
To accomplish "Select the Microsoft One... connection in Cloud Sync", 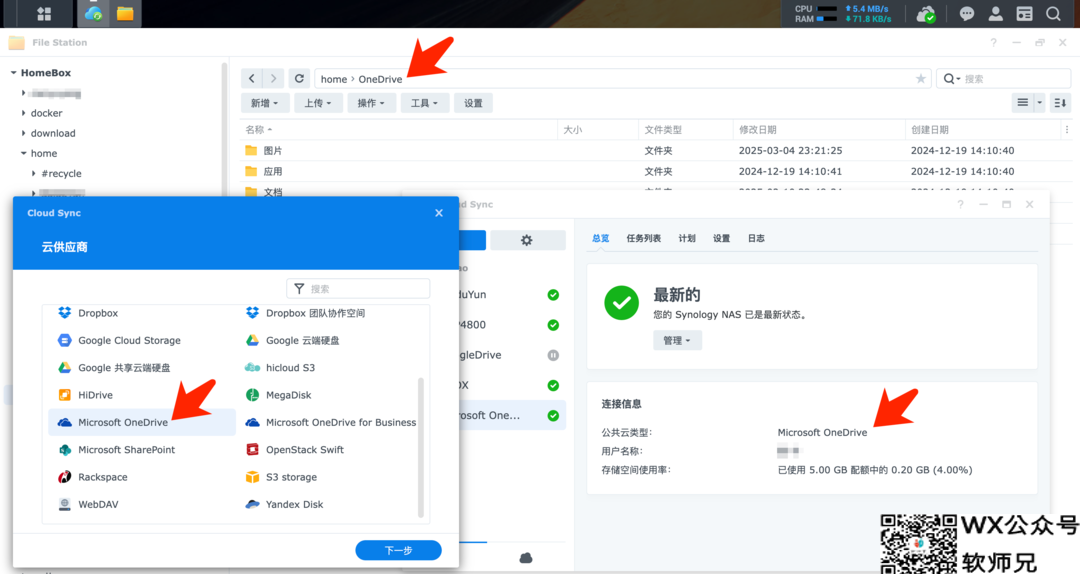I will coord(512,416).
